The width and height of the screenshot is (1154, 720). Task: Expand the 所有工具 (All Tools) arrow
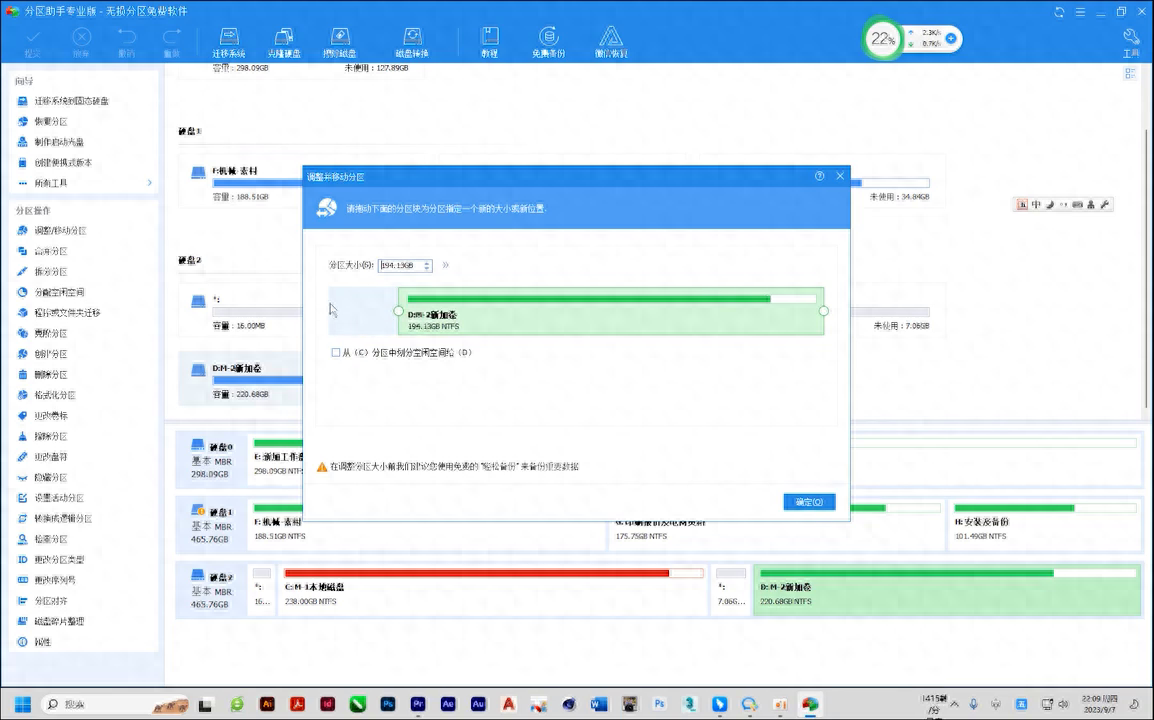point(150,183)
